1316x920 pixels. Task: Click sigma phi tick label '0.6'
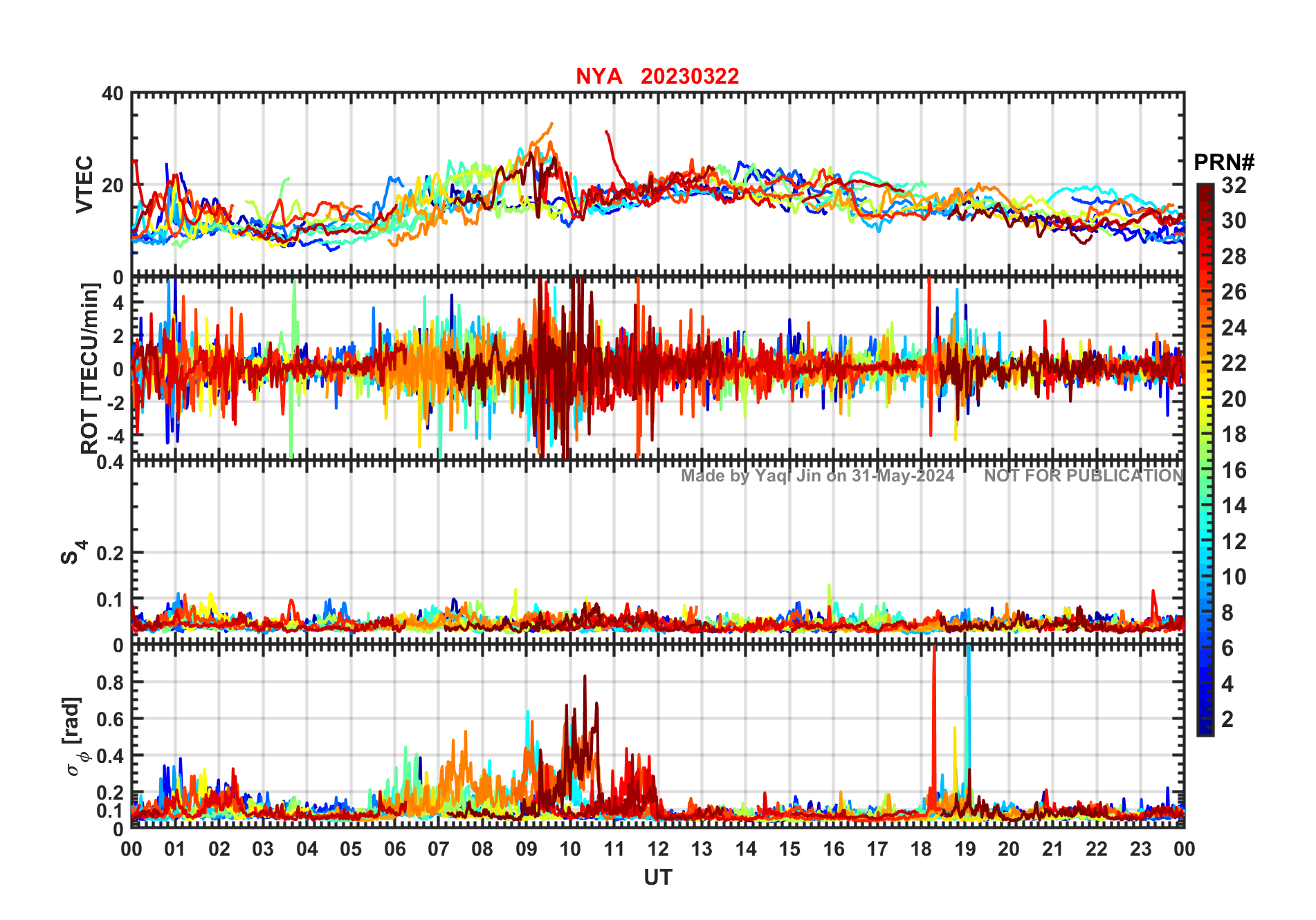[x=110, y=719]
